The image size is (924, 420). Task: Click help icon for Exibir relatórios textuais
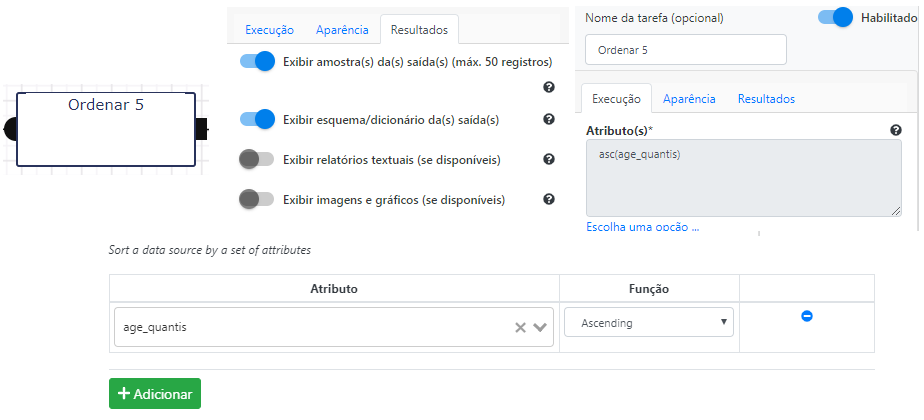[549, 159]
